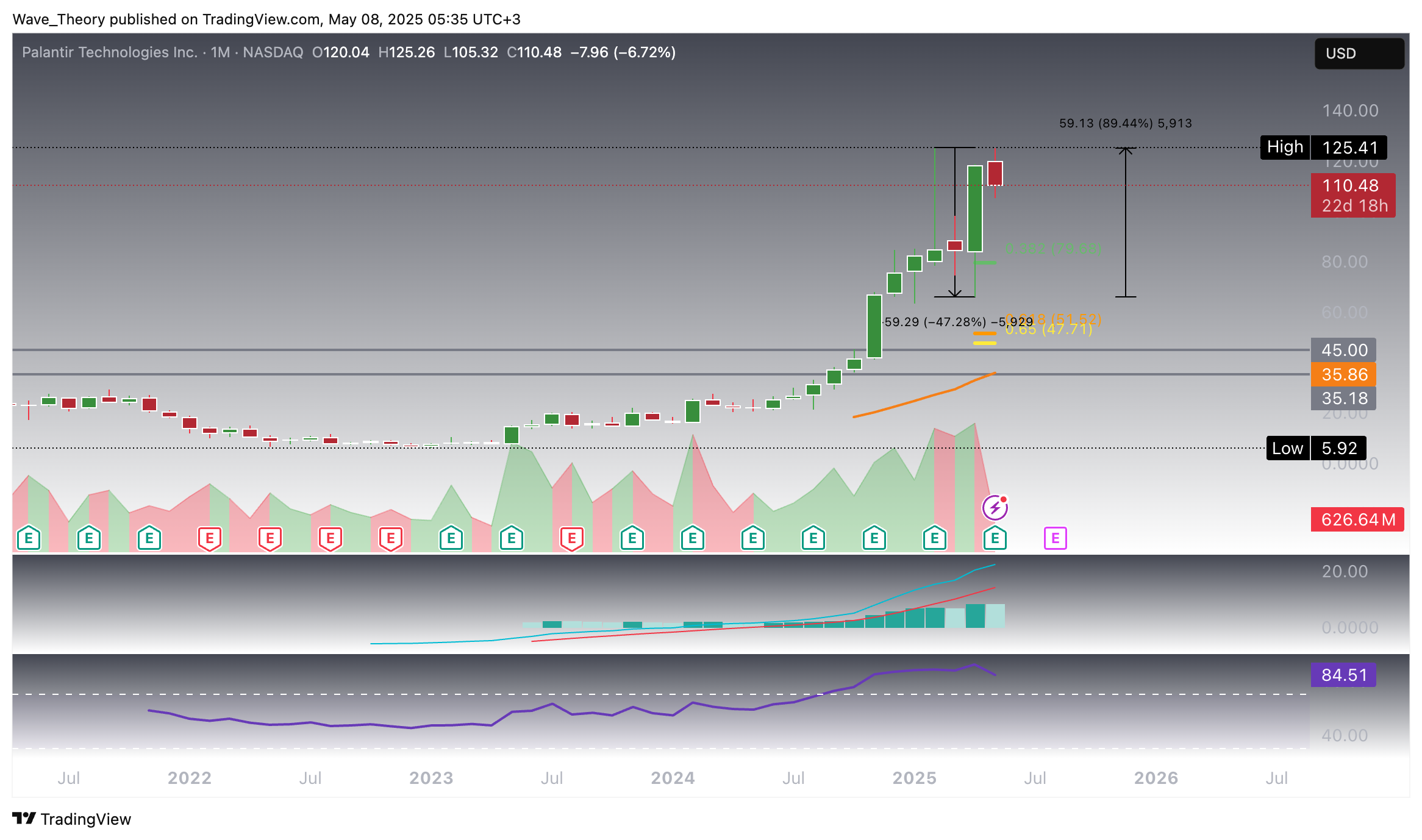Click the purple lightning bolt news icon
This screenshot has width=1422, height=840.
click(995, 507)
